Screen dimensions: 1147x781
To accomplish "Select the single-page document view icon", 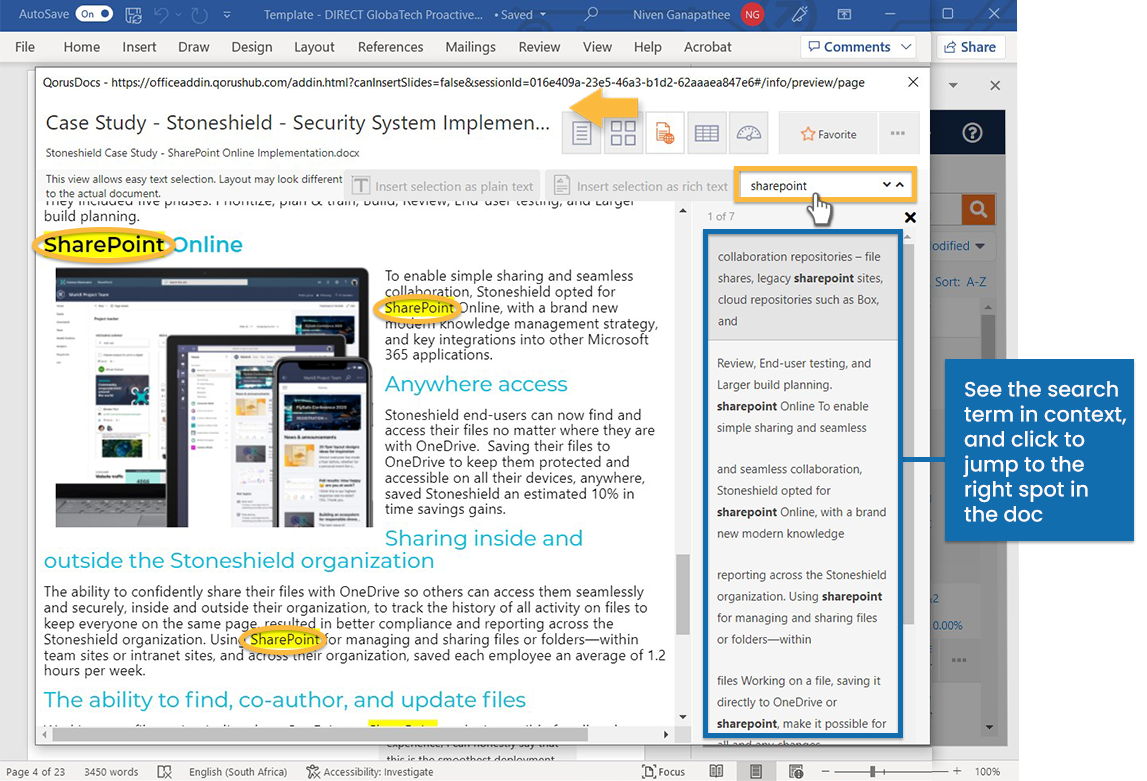I will click(x=581, y=132).
